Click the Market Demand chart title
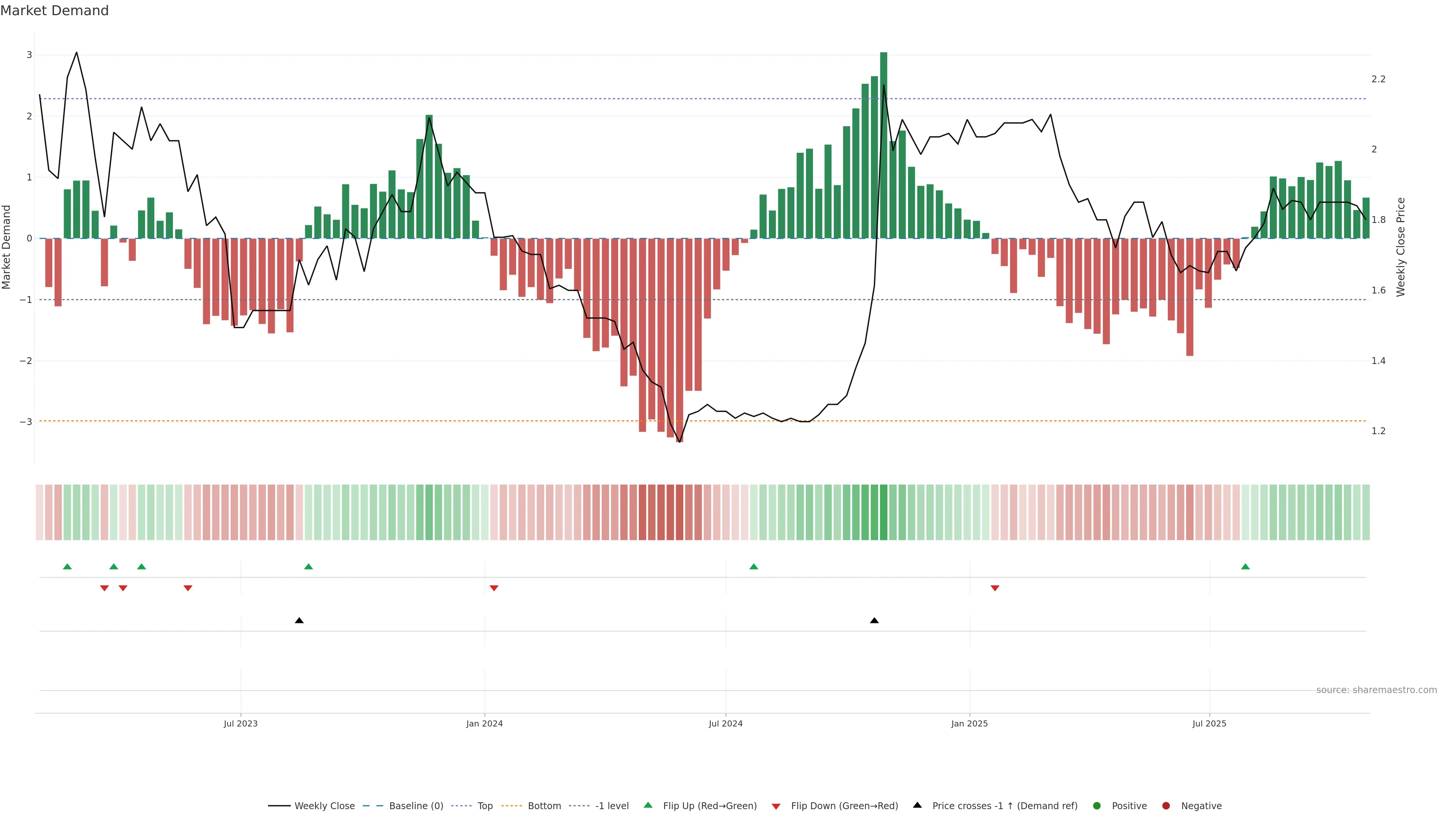The image size is (1456, 819). click(x=54, y=11)
